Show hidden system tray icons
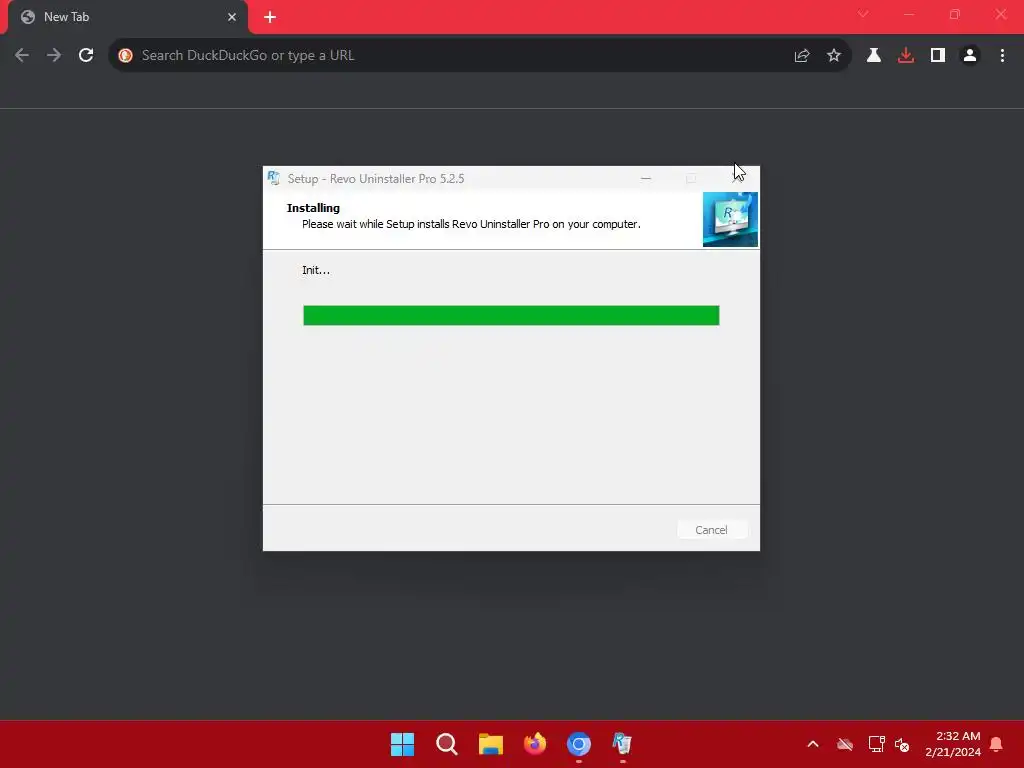Screen dimensions: 1024x768 pos(813,744)
